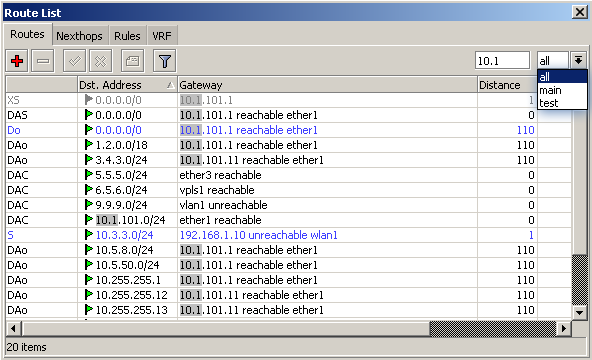
Task: Click the red plus add route button
Action: click(x=17, y=61)
